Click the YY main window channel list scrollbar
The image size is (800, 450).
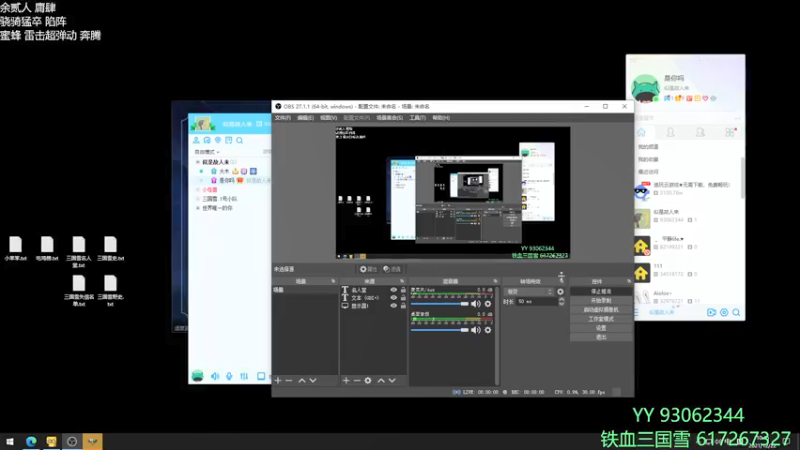pos(742,178)
